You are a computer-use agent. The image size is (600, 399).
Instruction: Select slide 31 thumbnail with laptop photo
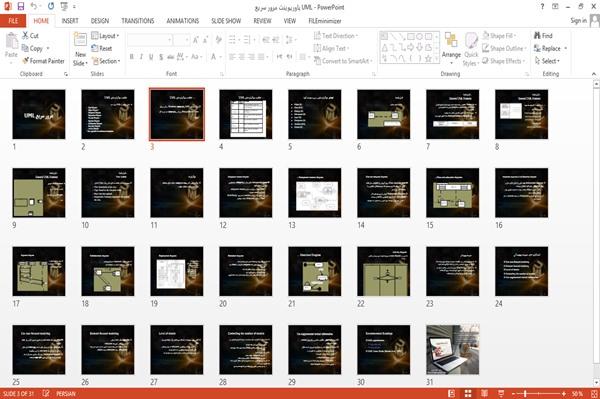pyautogui.click(x=453, y=350)
